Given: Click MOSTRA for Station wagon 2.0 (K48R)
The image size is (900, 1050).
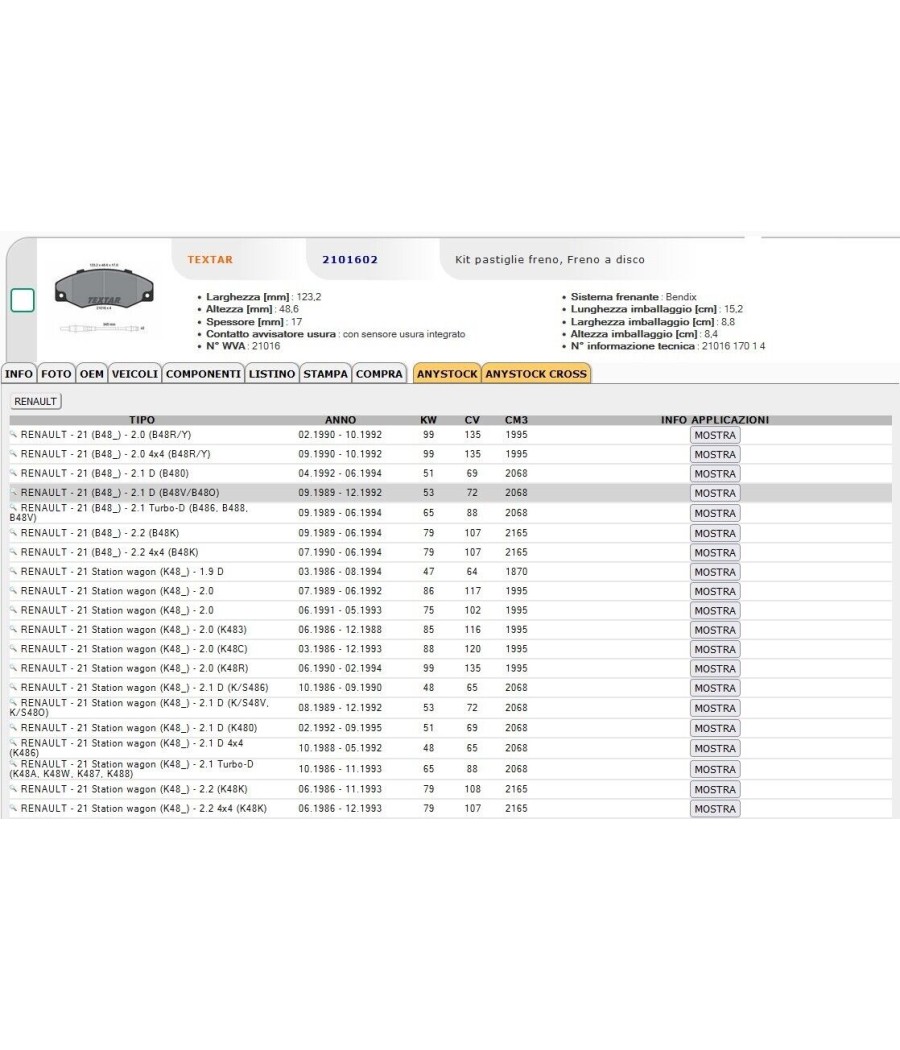Looking at the screenshot, I should tap(715, 670).
